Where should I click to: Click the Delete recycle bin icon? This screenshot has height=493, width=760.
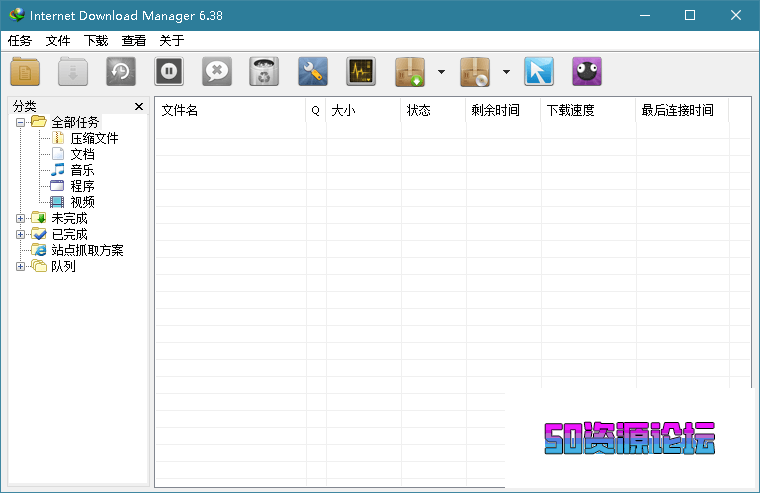coord(264,72)
